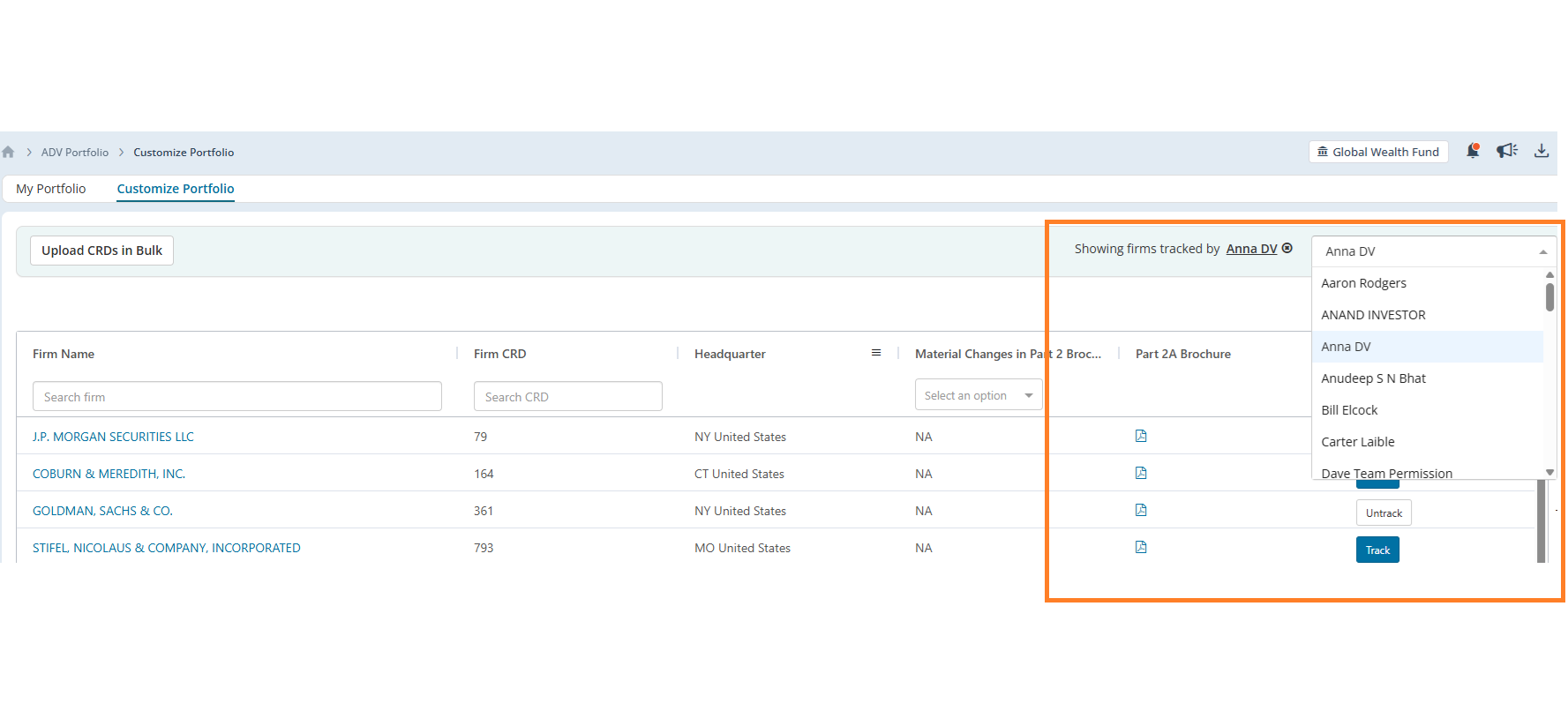Viewport: 1568px width, 711px height.
Task: Click the dropdown list scrollbar thumb
Action: [x=1549, y=296]
